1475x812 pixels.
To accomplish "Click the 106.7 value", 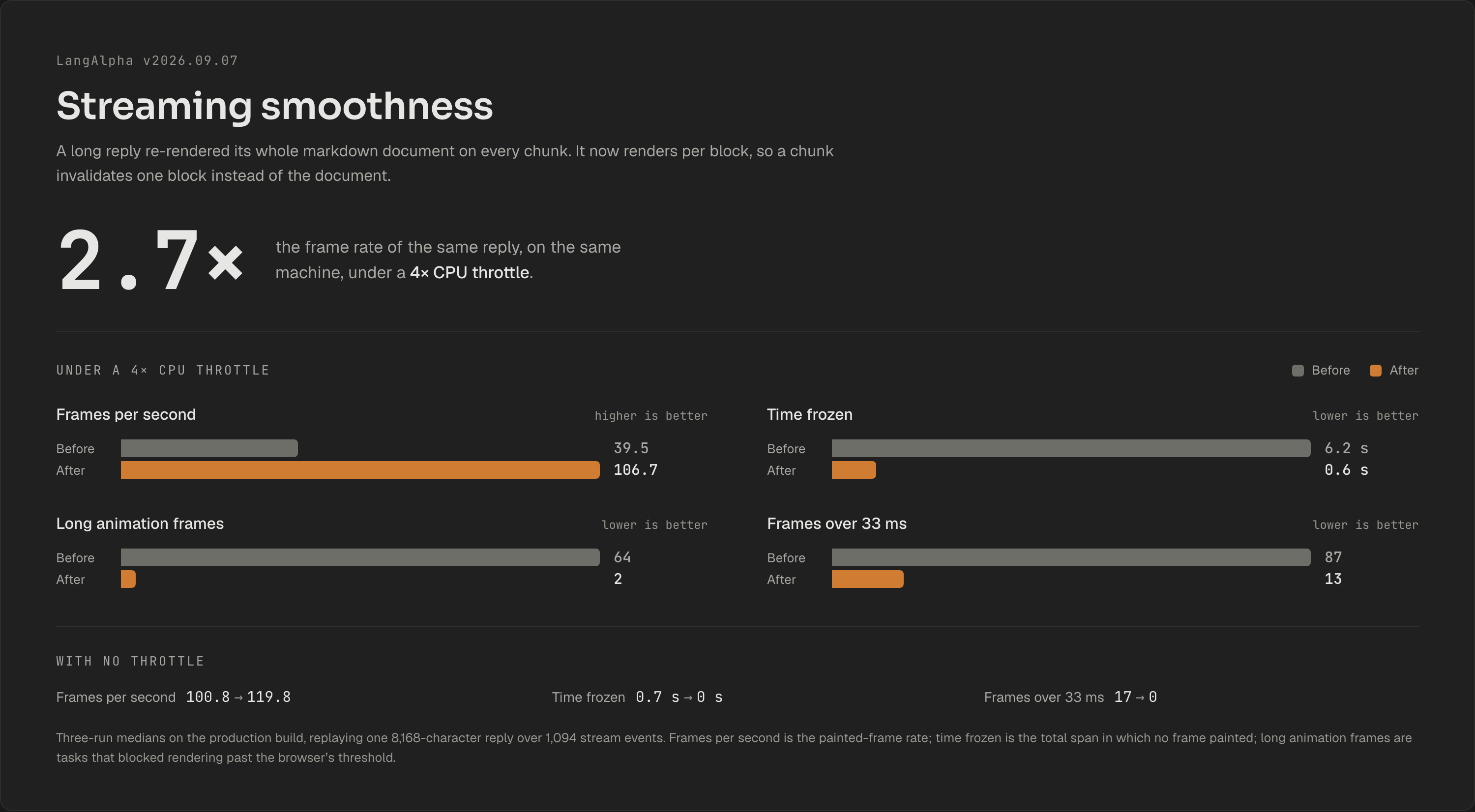I will [x=636, y=470].
